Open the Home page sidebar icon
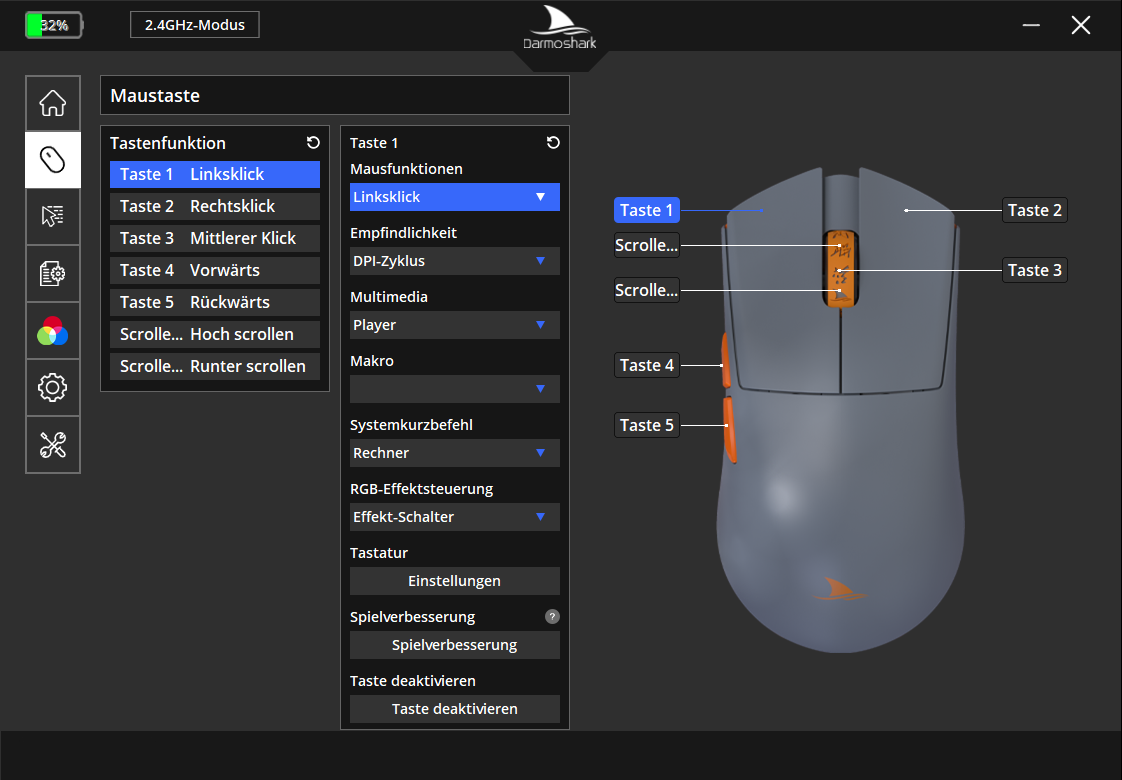Screen dimensions: 1122x780 53,103
